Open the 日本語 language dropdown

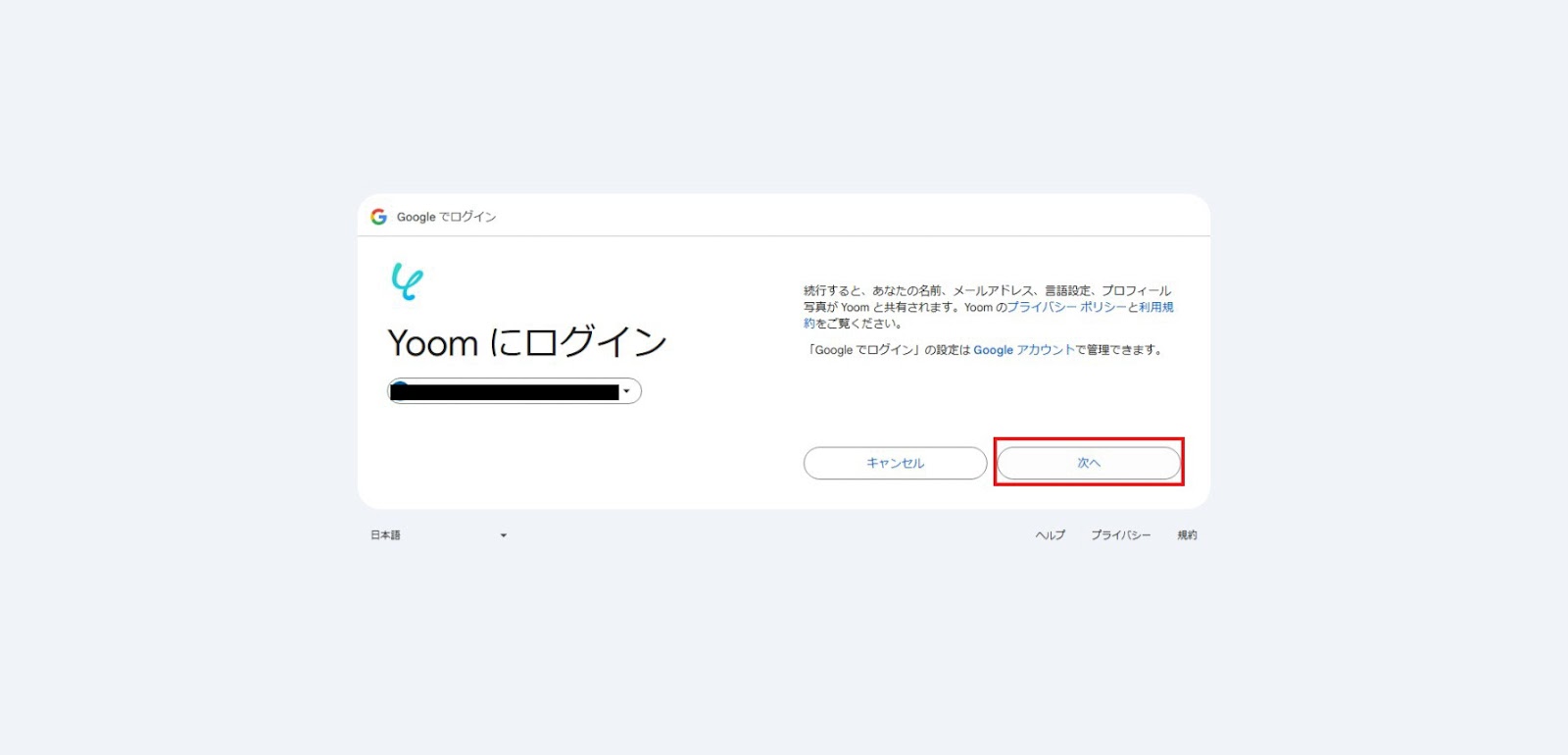point(438,535)
